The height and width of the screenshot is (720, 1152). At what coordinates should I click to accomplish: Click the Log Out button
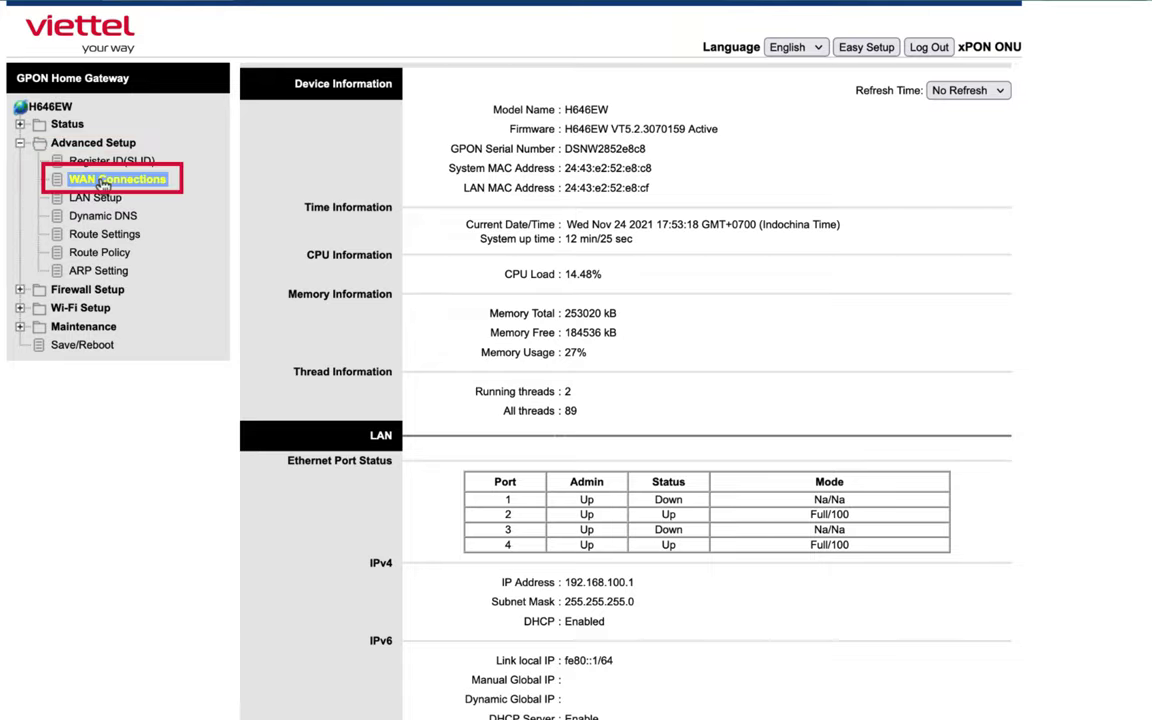coord(928,47)
